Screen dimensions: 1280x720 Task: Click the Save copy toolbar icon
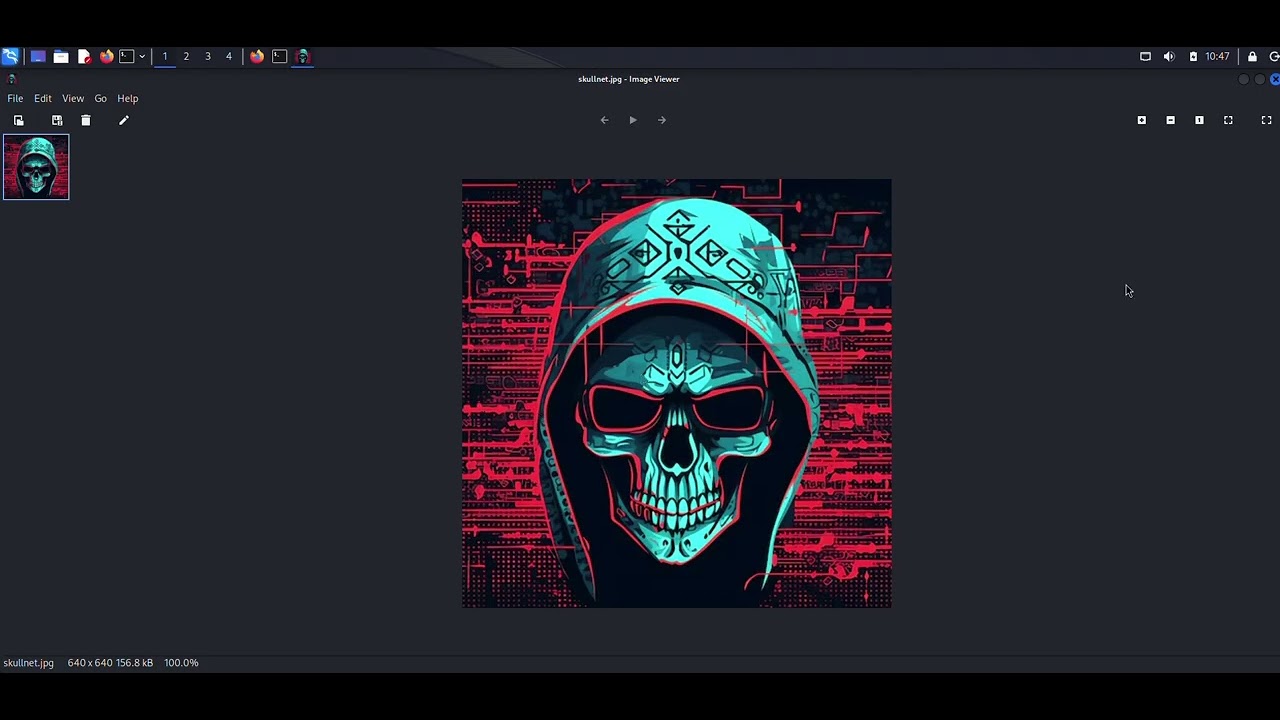pos(57,120)
